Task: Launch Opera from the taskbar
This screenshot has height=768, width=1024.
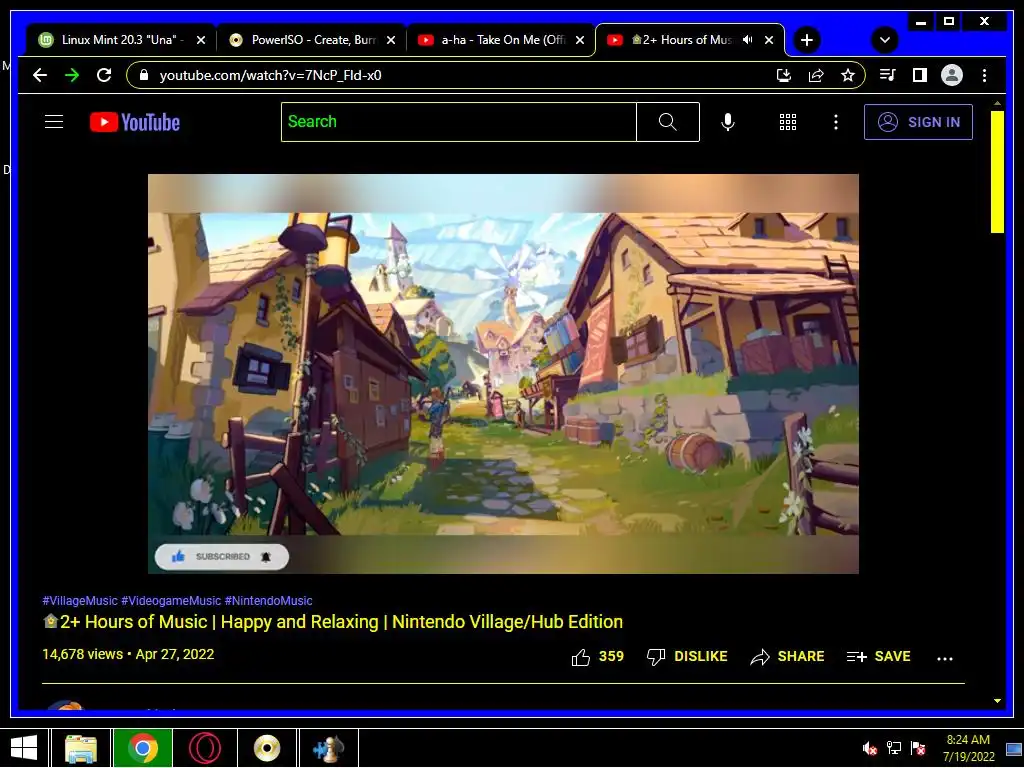Action: pos(204,748)
